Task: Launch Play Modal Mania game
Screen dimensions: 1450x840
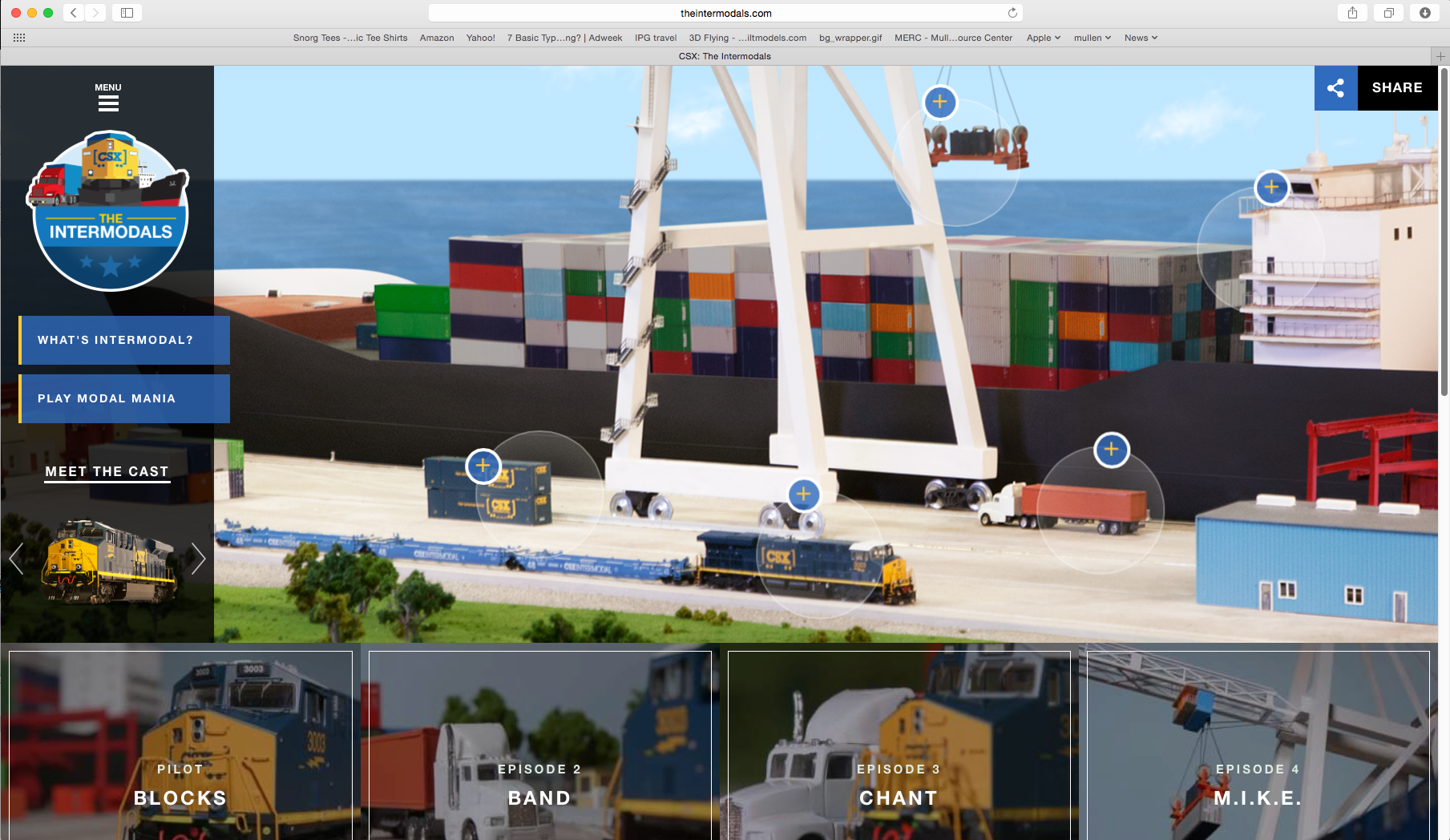Action: (124, 398)
